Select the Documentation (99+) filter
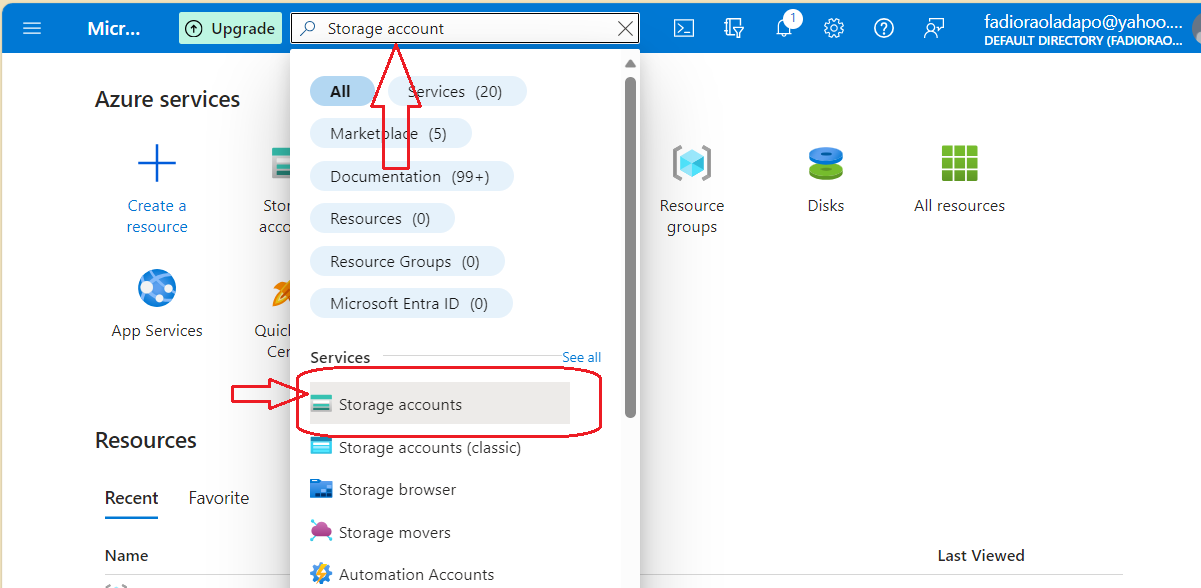 point(411,176)
